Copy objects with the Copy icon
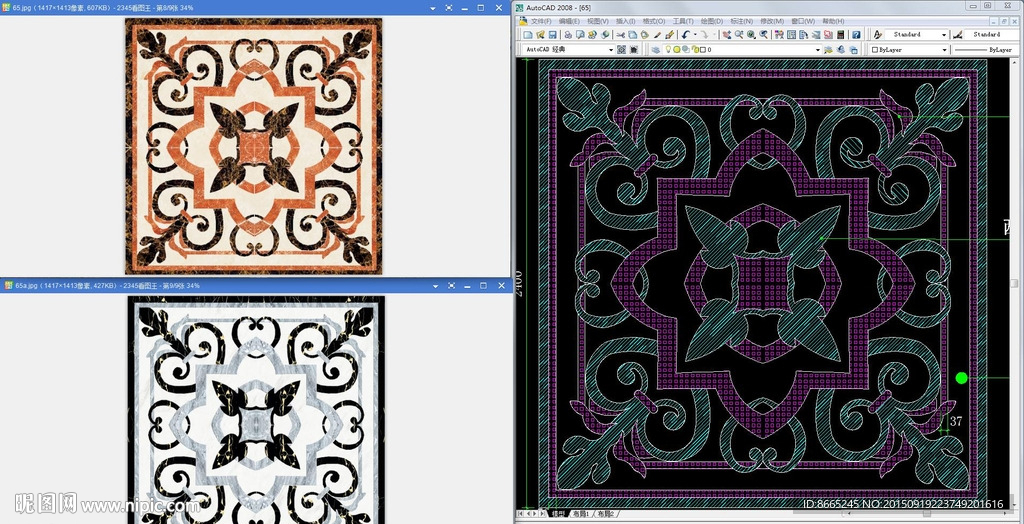The width and height of the screenshot is (1024, 524). tap(633, 35)
